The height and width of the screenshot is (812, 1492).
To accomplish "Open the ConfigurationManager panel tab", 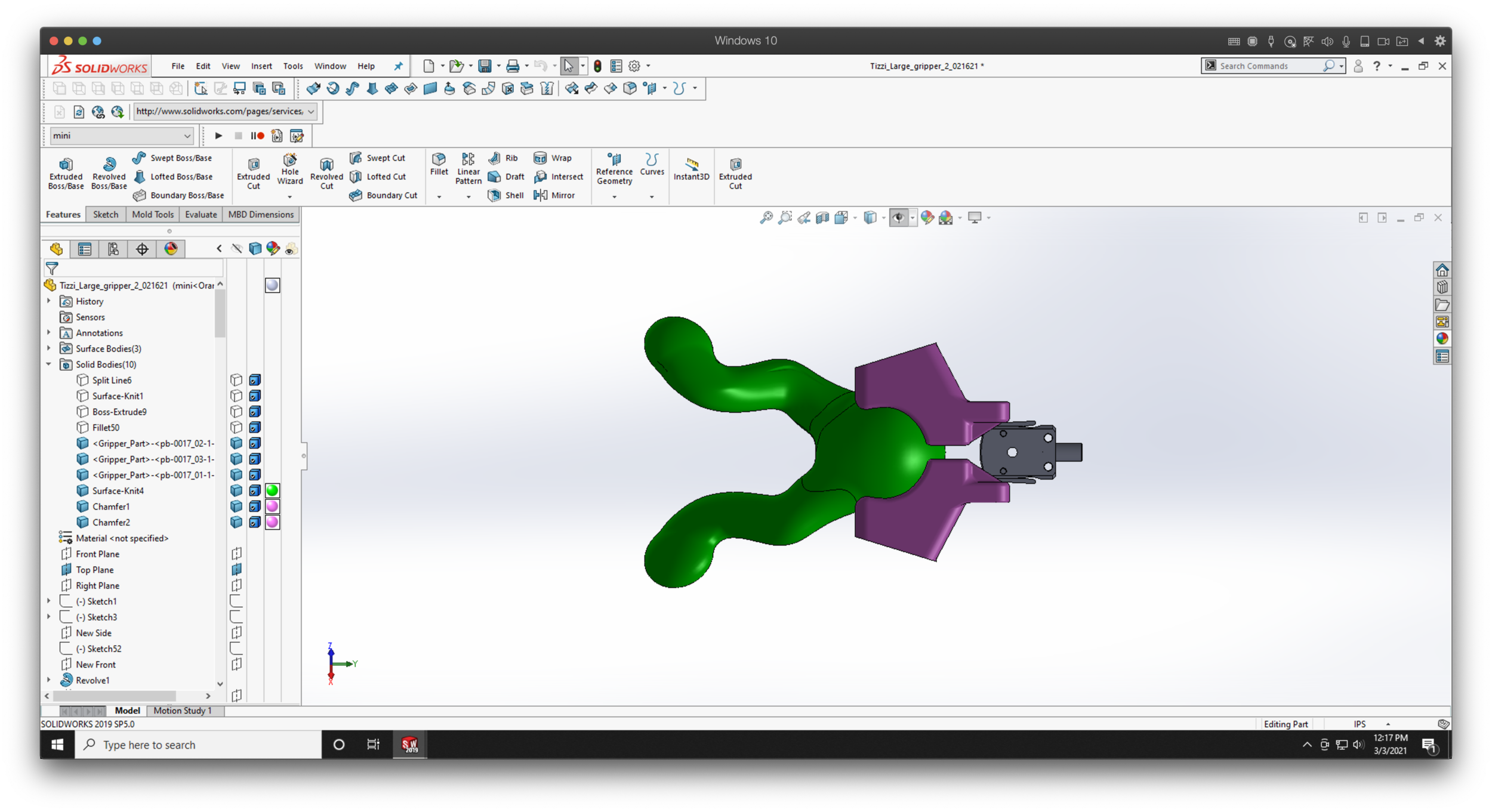I will point(113,249).
